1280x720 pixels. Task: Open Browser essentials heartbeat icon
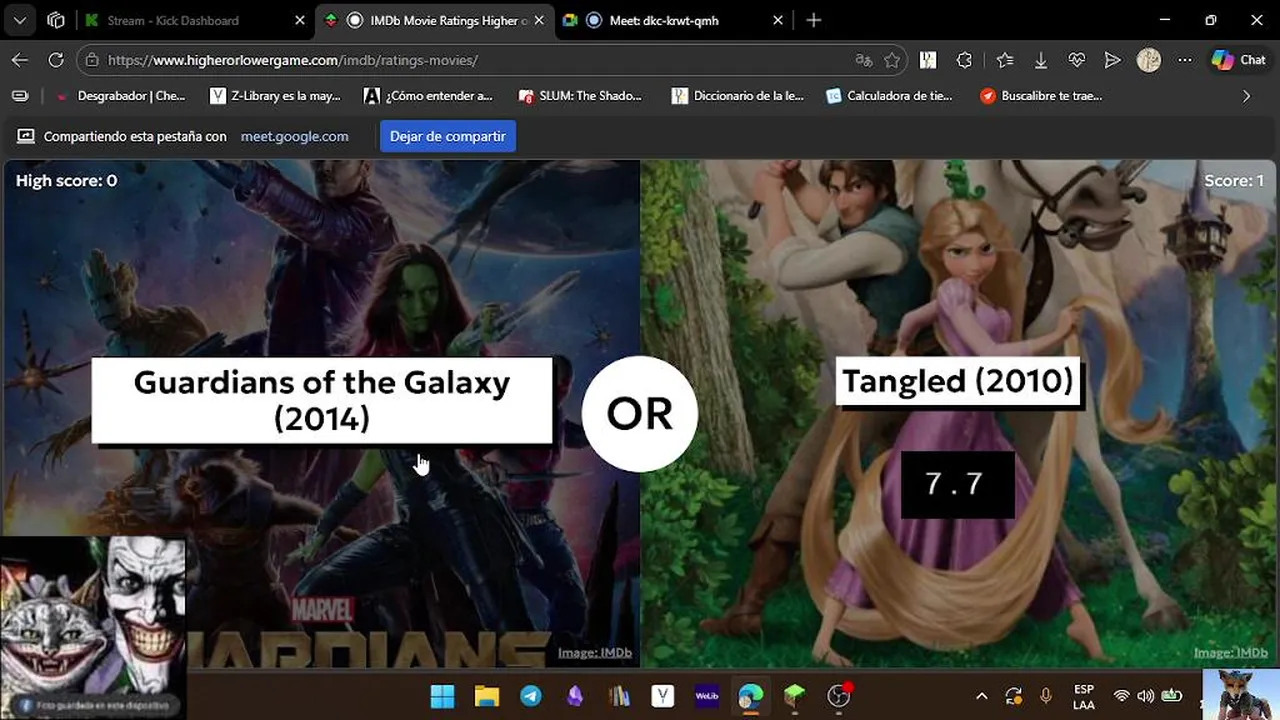[x=1077, y=60]
